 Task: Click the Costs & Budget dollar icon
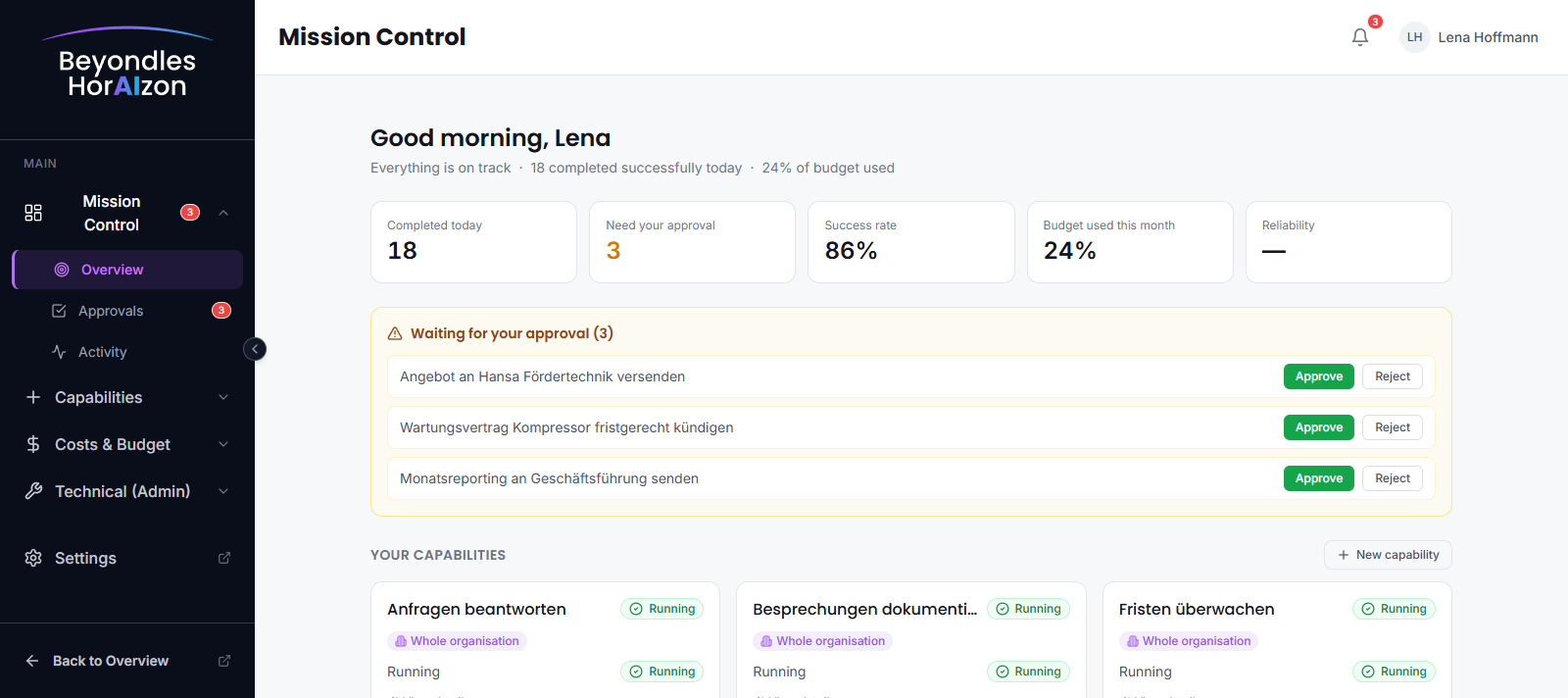[x=33, y=444]
